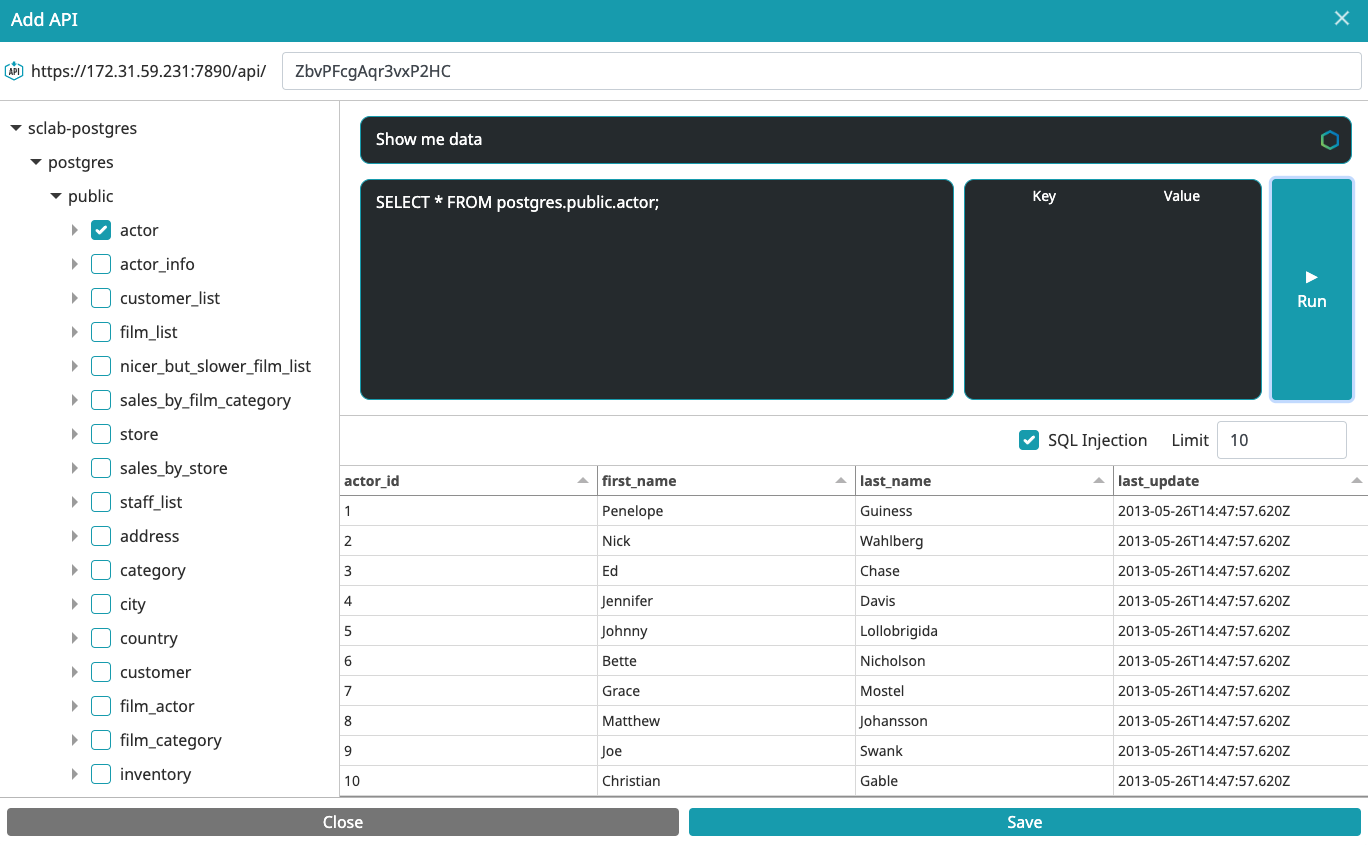Click the gray Close button

pyautogui.click(x=343, y=822)
